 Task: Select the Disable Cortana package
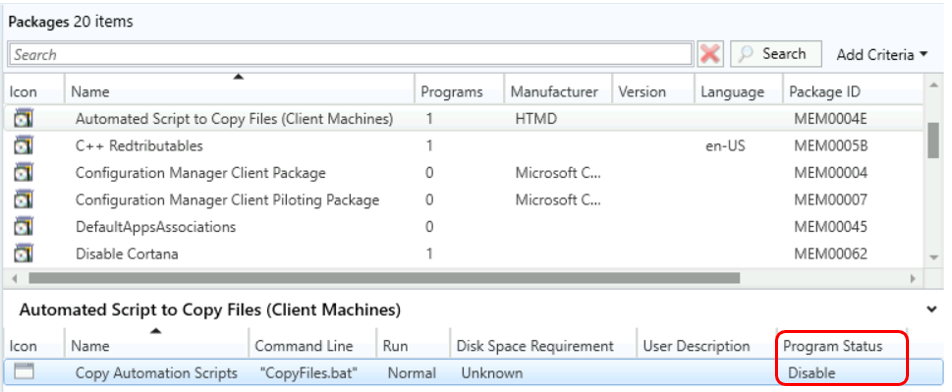coord(464,253)
